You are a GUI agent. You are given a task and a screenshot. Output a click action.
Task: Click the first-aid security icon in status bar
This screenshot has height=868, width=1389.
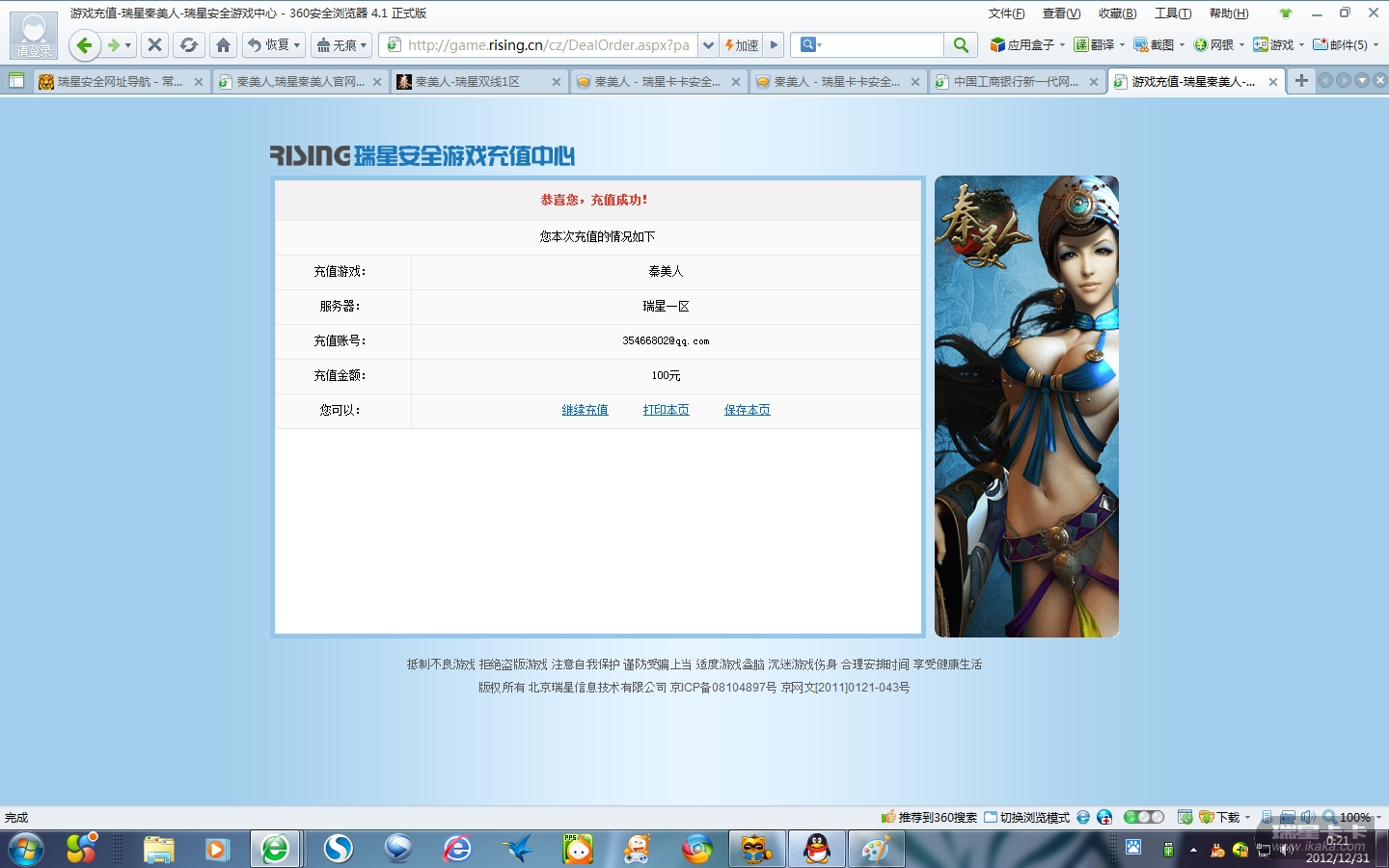coord(1105,817)
